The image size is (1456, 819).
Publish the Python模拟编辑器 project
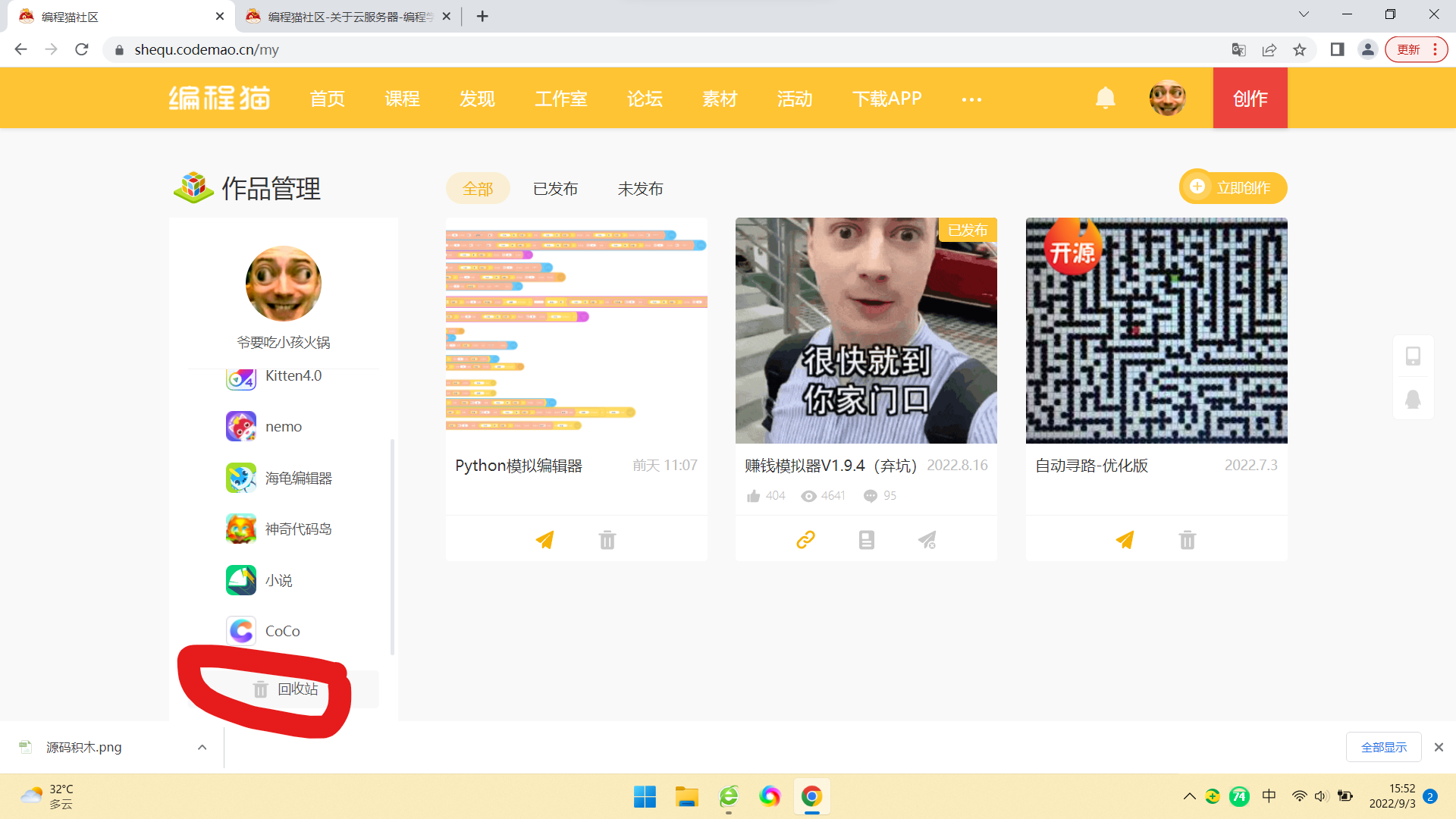pyautogui.click(x=544, y=540)
